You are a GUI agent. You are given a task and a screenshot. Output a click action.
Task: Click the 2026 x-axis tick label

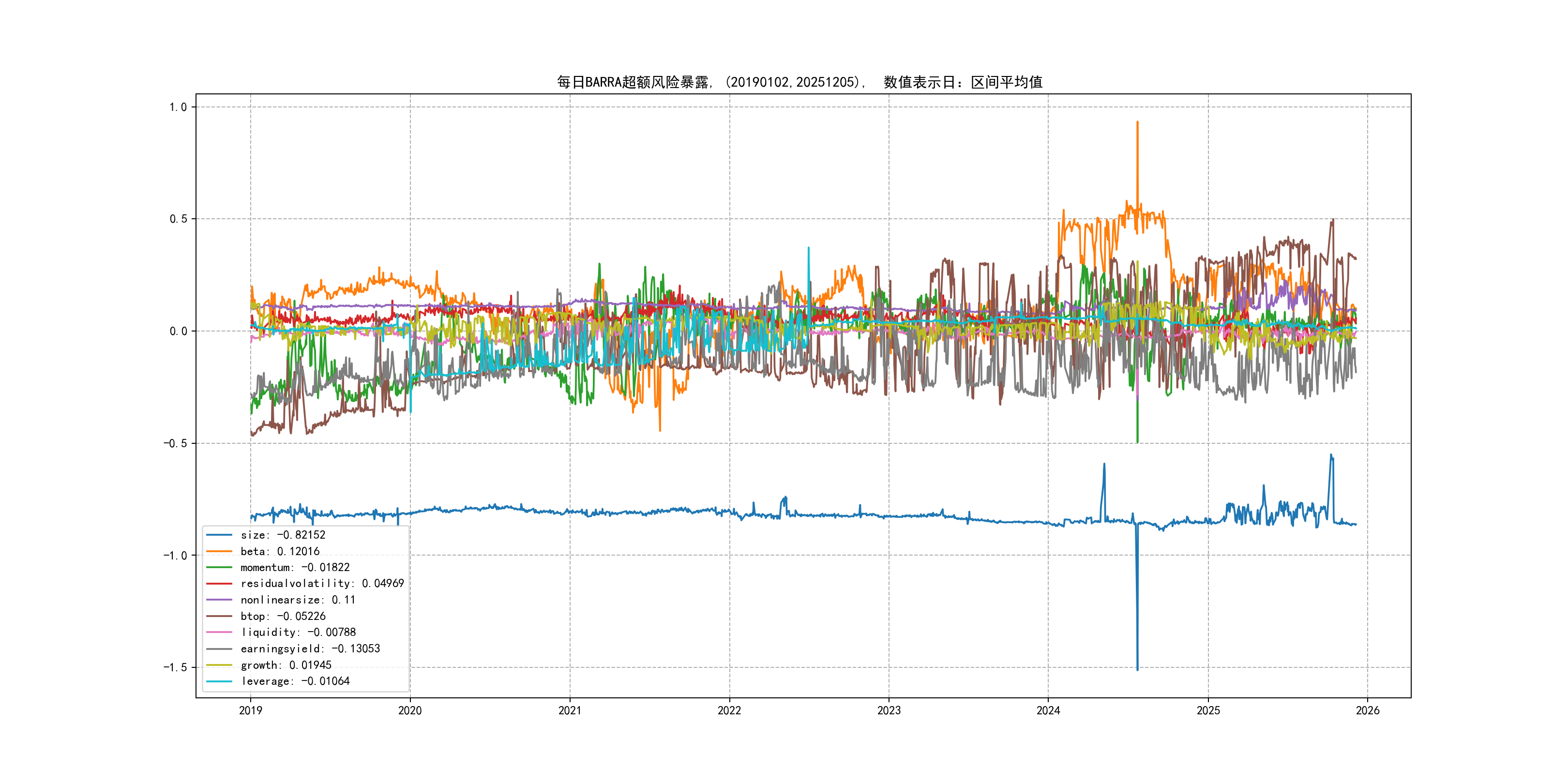[x=1367, y=710]
